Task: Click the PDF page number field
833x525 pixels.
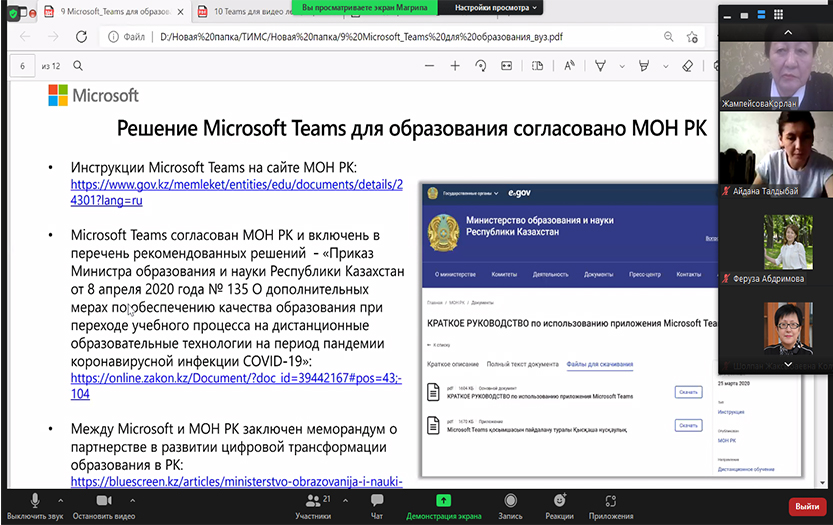Action: point(22,66)
